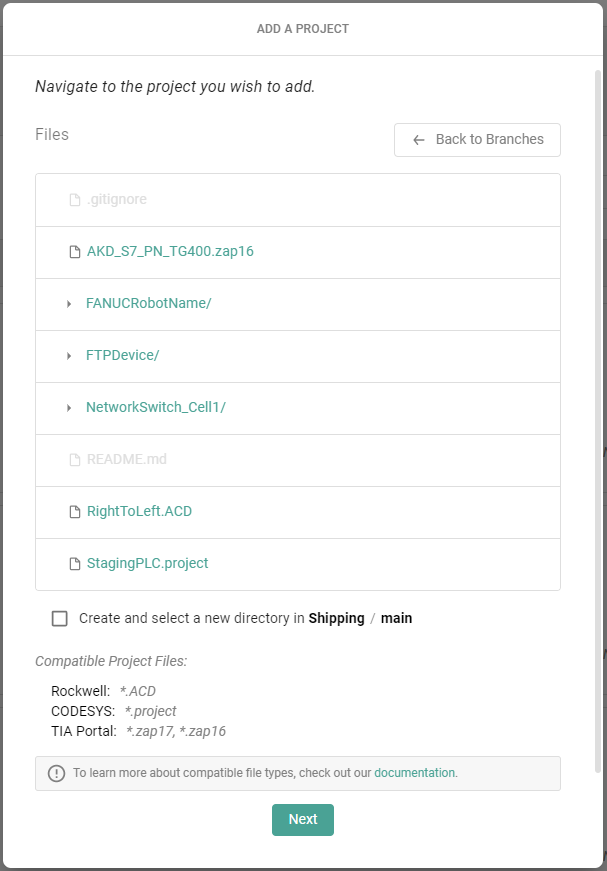Click the file icon beside RightToLeft.ACD
607x871 pixels.
(x=74, y=512)
